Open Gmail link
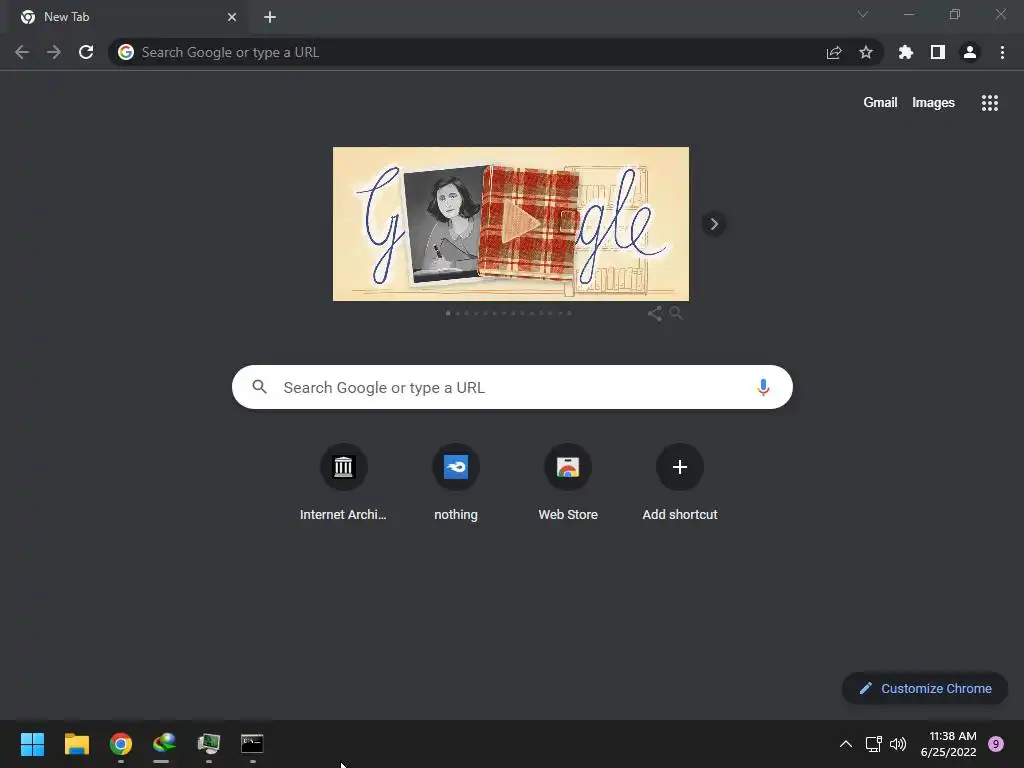 [x=880, y=103]
